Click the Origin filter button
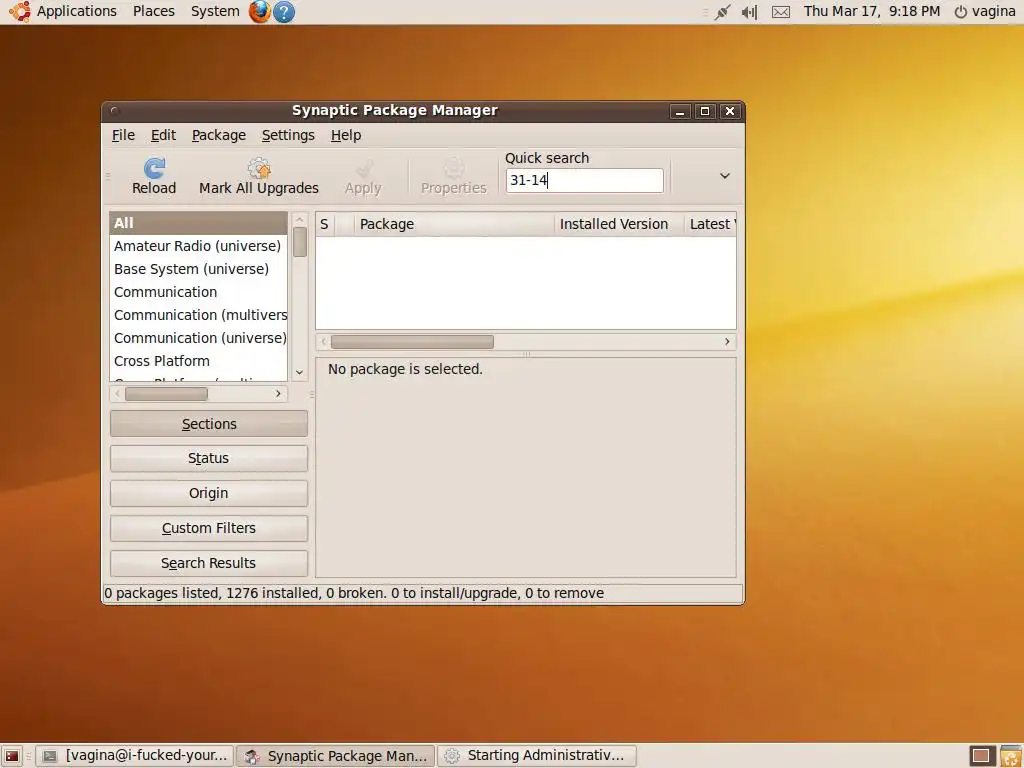The height and width of the screenshot is (768, 1024). 209,493
